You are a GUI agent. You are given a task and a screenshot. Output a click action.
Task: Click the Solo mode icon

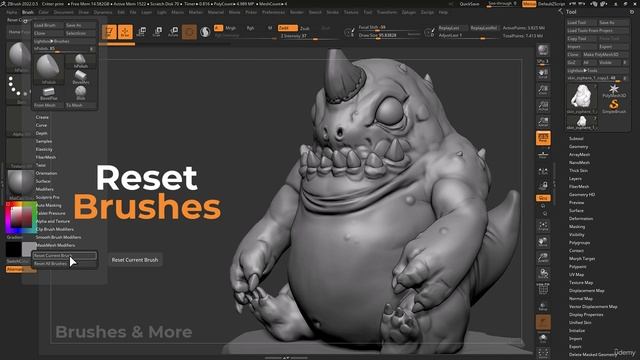[543, 338]
